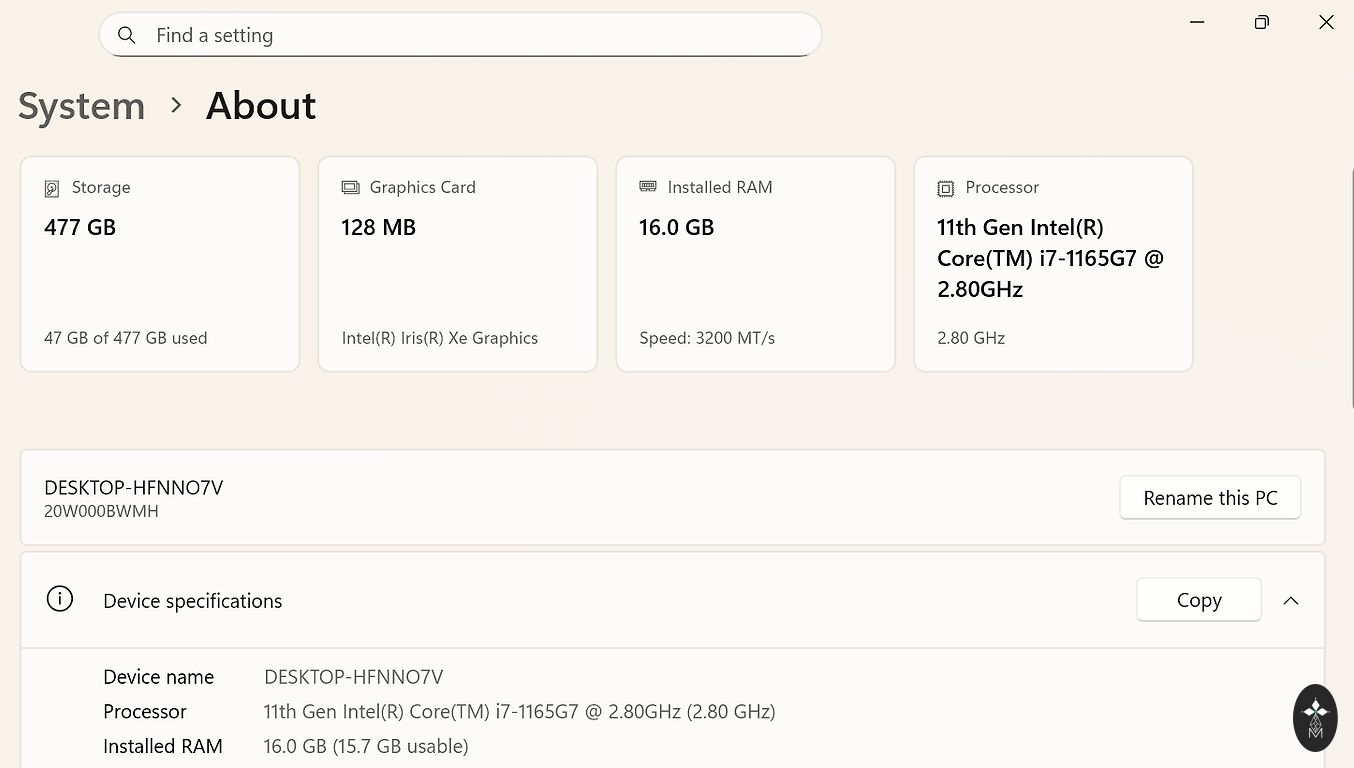The image size is (1354, 768).
Task: Select the Device name row value
Action: tap(353, 677)
